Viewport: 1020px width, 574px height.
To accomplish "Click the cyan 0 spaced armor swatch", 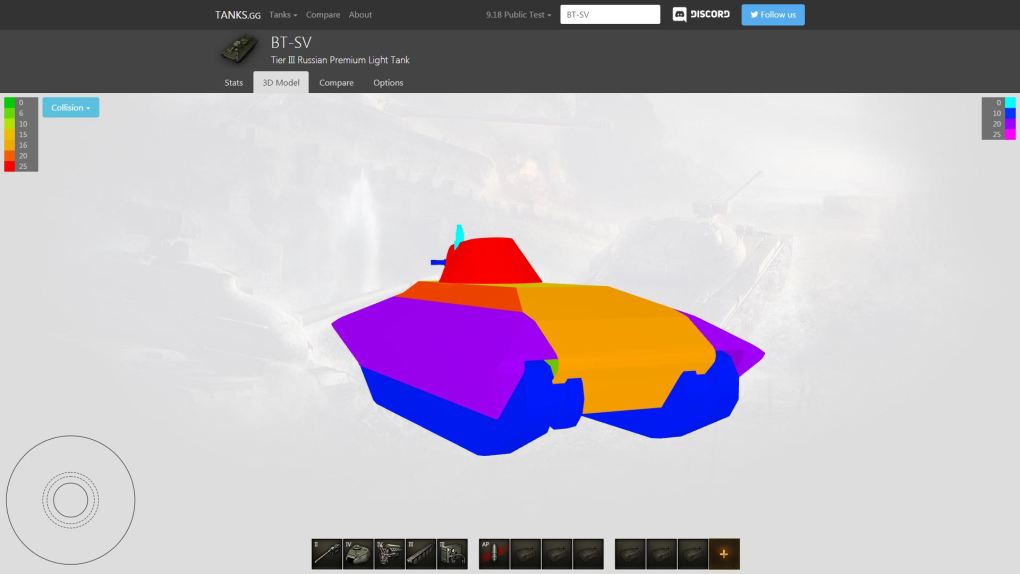I will 1010,103.
